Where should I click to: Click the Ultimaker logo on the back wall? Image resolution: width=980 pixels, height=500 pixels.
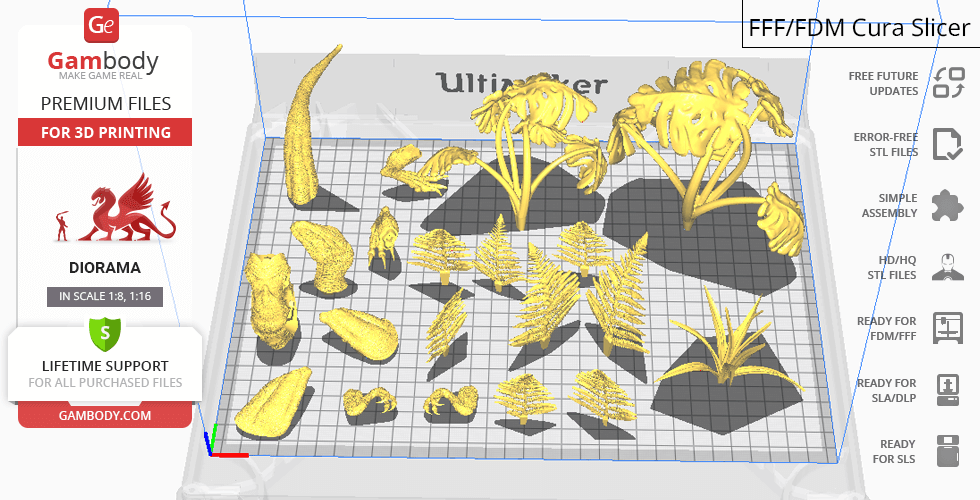(520, 82)
